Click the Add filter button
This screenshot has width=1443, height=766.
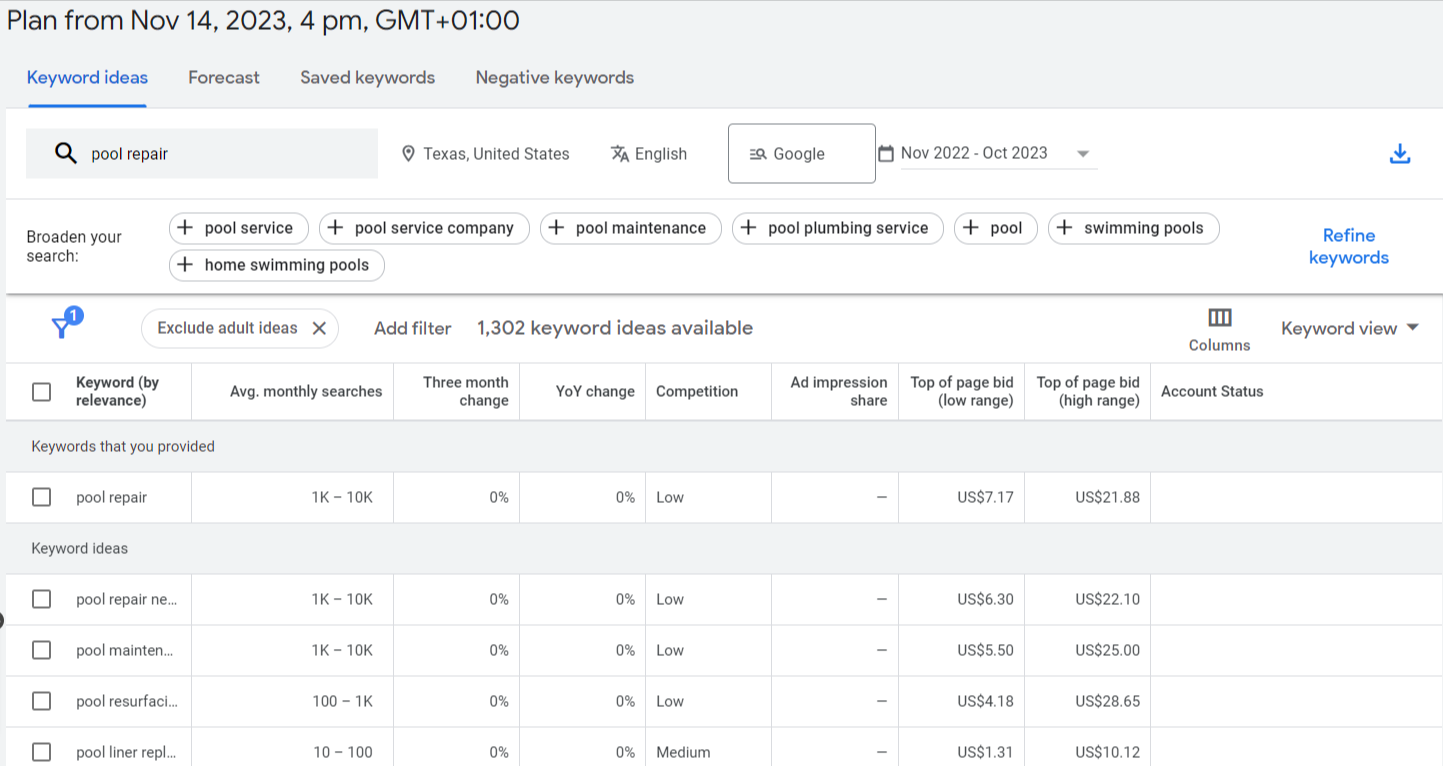(x=413, y=328)
